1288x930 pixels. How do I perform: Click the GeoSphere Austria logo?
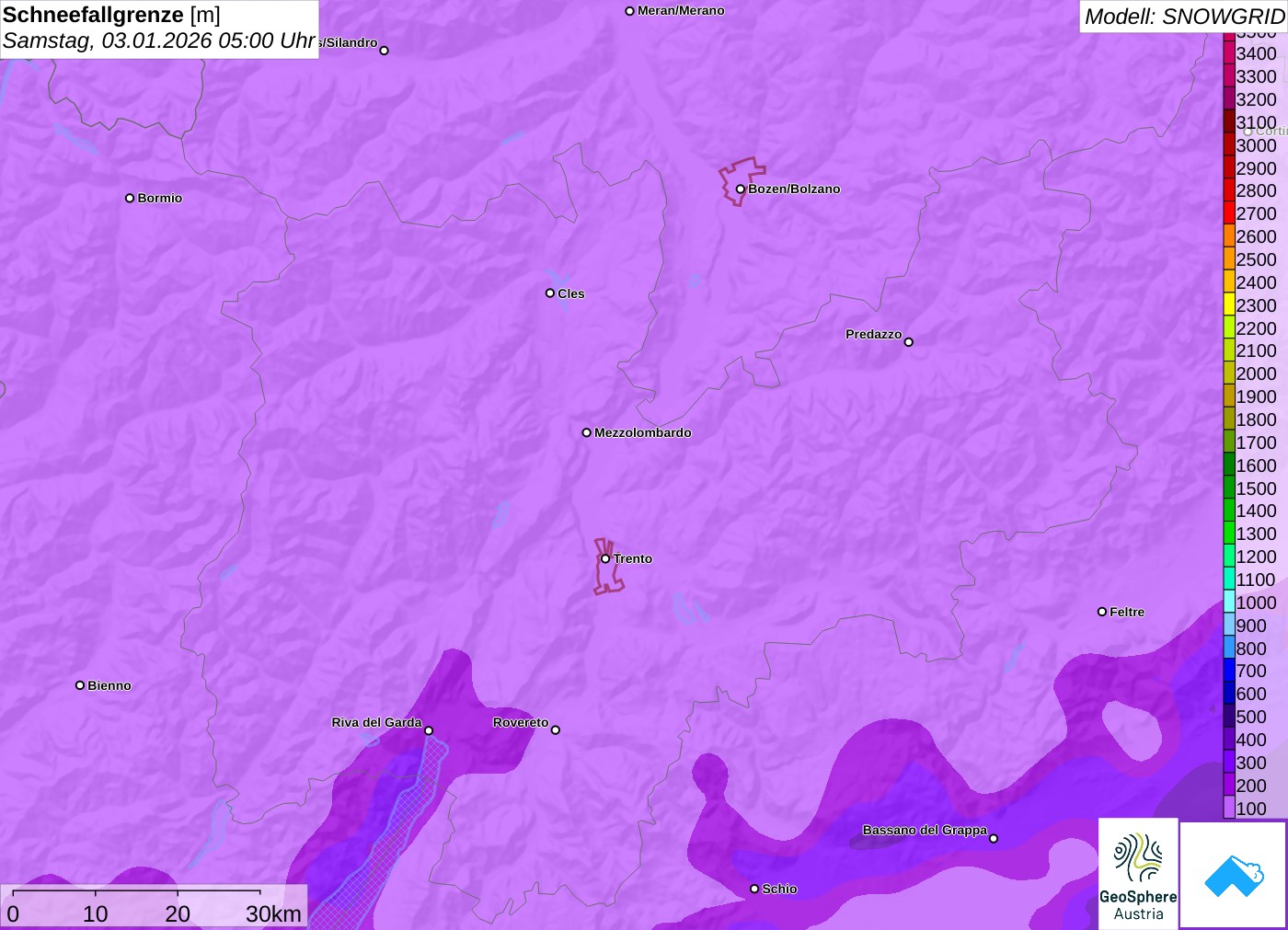(x=1138, y=873)
